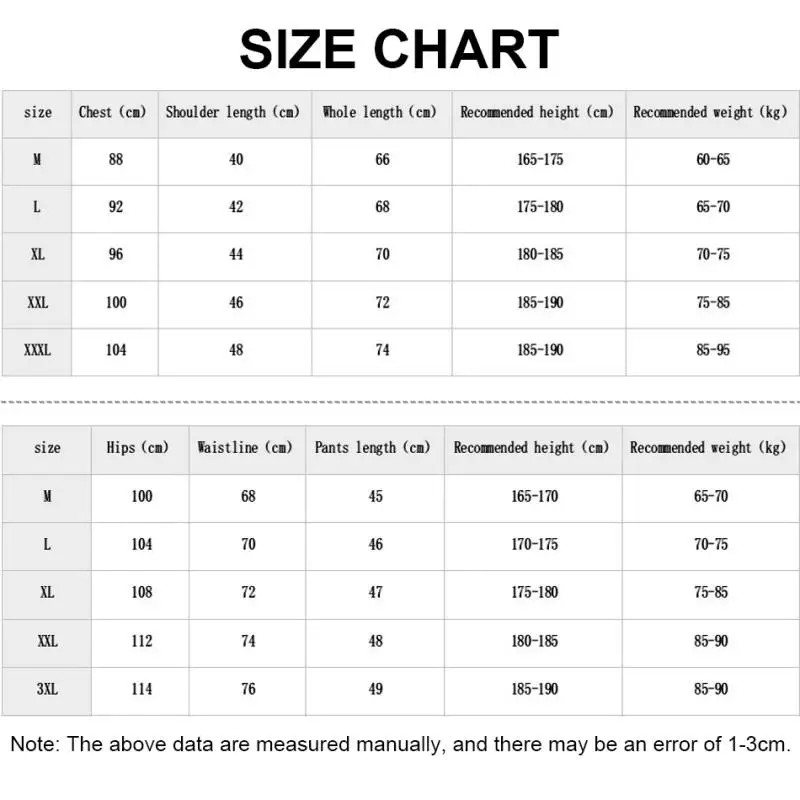Click the SIZE CHART title
Screen dimensions: 800x800
tap(399, 49)
